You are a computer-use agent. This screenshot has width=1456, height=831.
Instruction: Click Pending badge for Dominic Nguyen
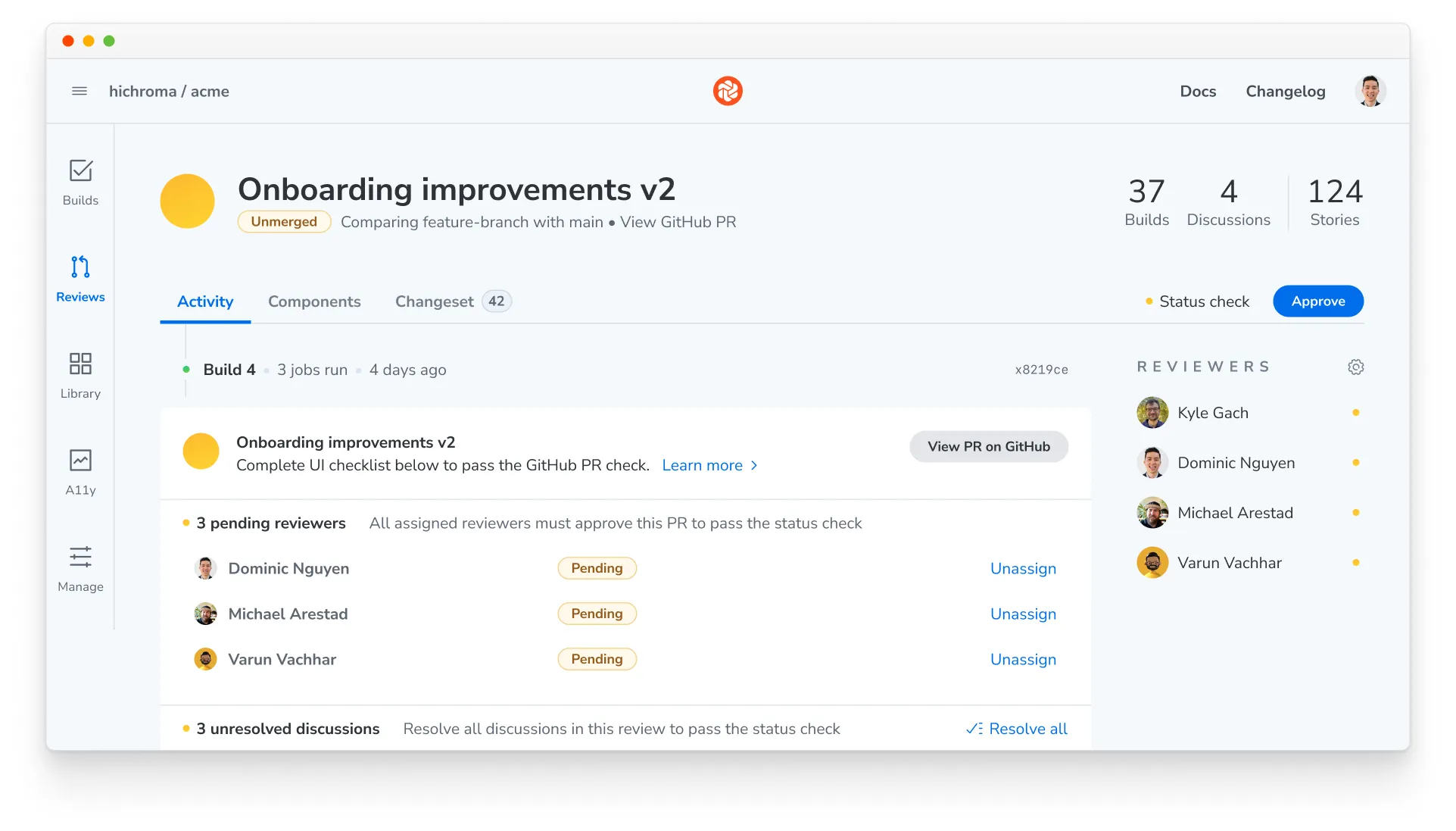point(597,568)
